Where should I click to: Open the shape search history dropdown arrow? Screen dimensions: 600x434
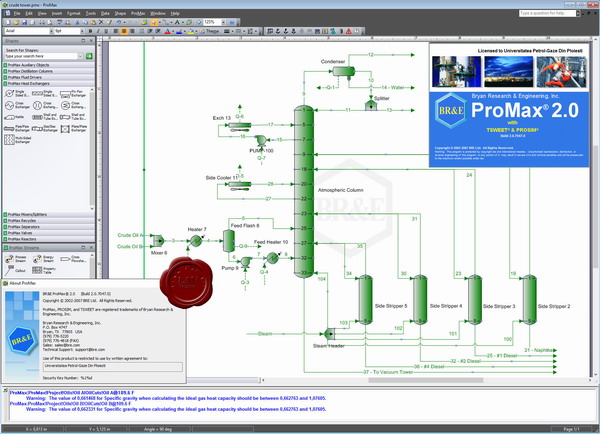coord(80,56)
